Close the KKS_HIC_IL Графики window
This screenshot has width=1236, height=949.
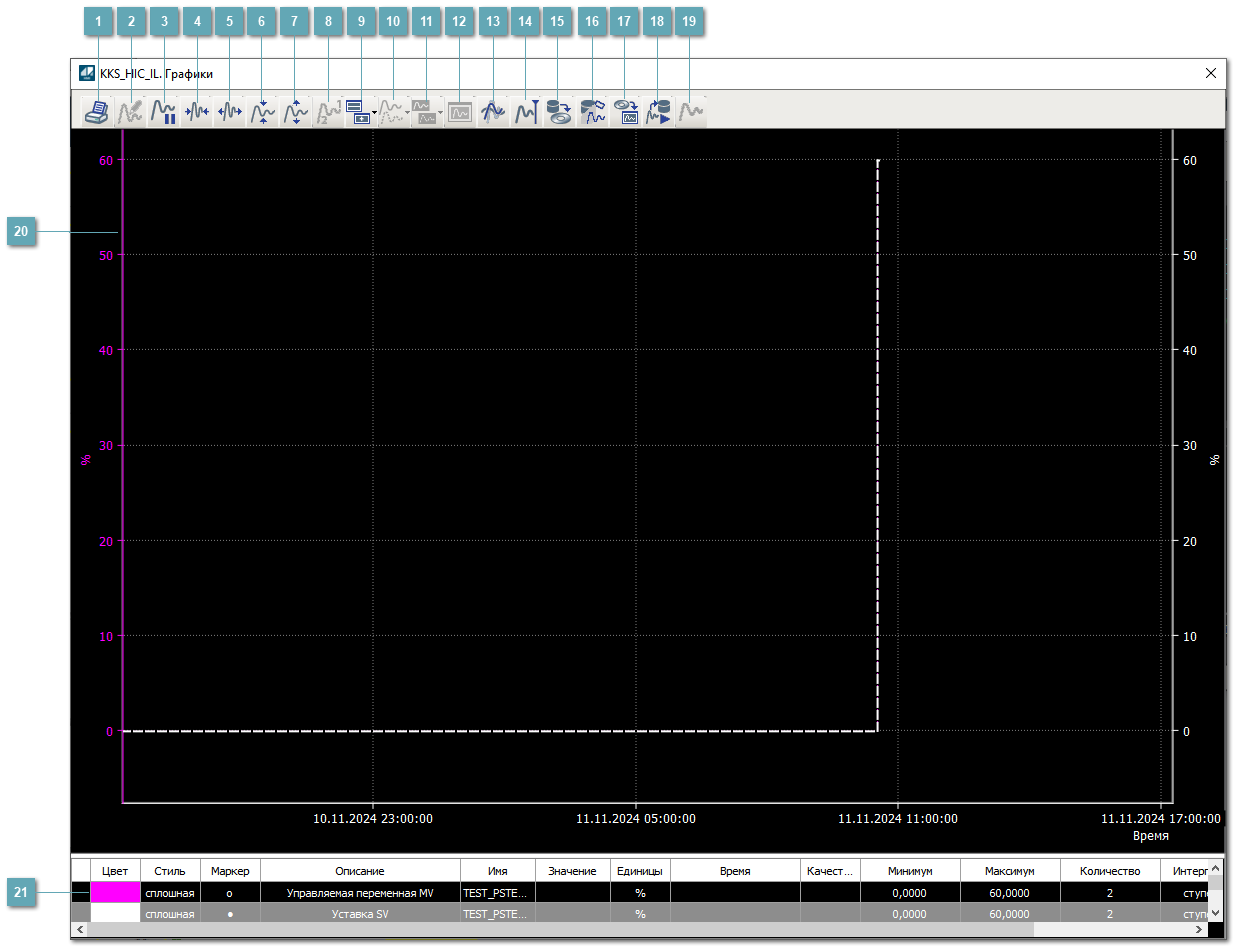click(x=1210, y=73)
